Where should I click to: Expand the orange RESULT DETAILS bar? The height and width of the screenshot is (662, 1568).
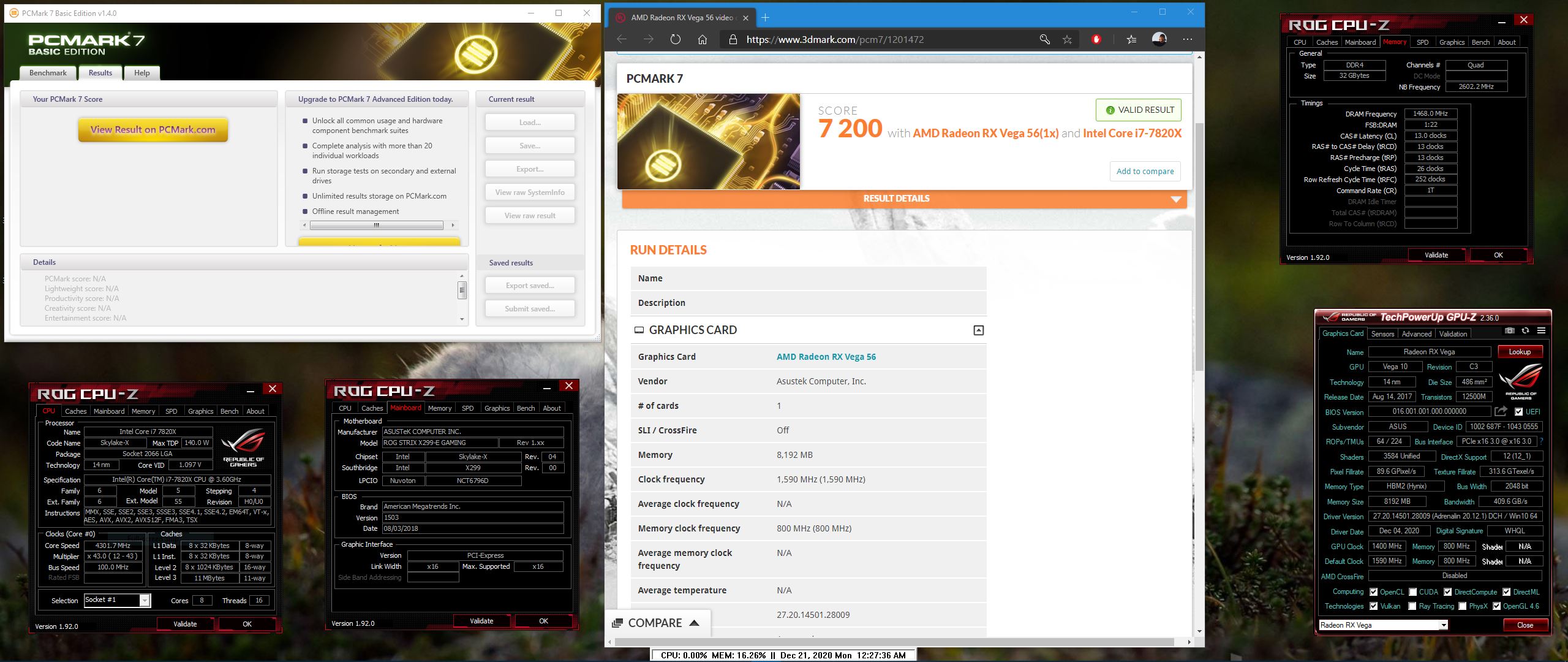tap(904, 199)
